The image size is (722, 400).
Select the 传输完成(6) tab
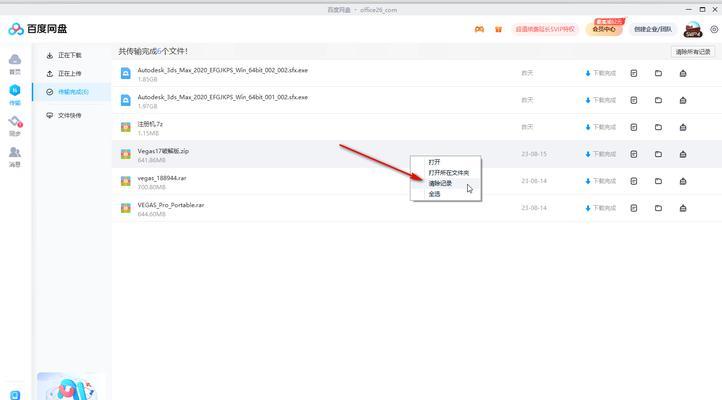[x=70, y=92]
